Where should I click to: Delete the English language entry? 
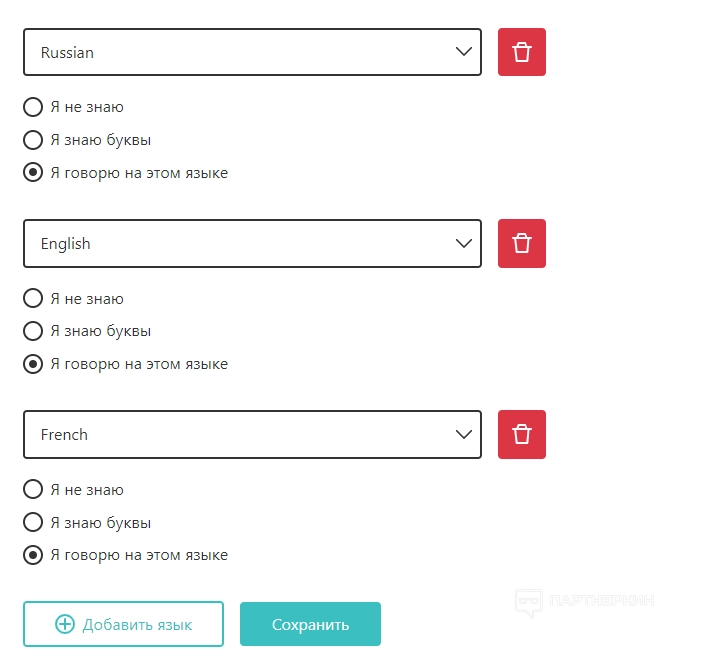pos(522,243)
